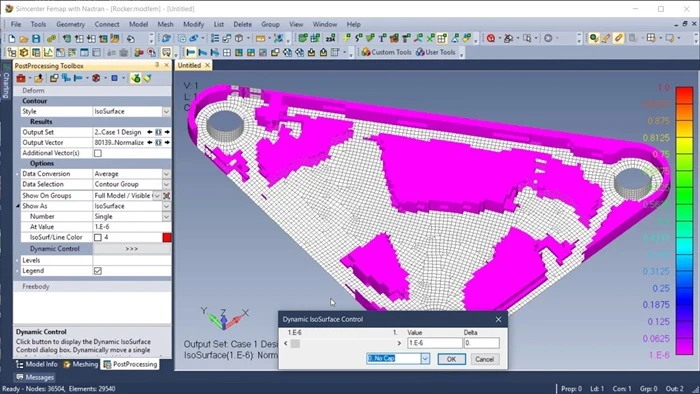Click the red toolbox icon in PostProcessing Toolbox

pos(21,79)
